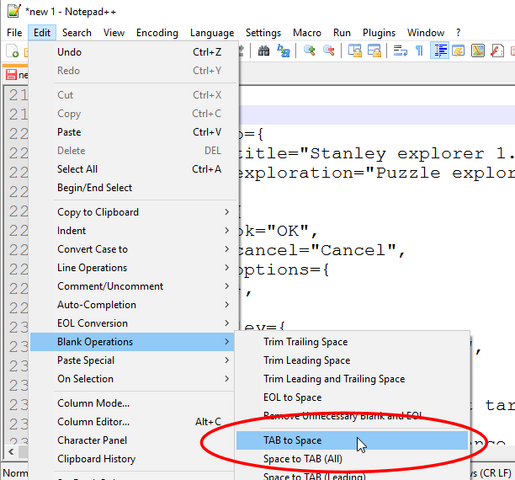Image resolution: width=515 pixels, height=480 pixels.
Task: Open the Language menu
Action: 212,33
